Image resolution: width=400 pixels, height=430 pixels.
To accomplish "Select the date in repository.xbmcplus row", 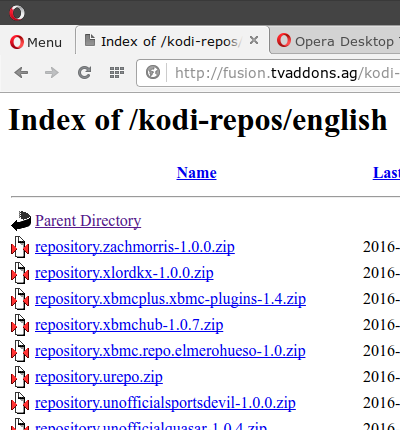I will 381,299.
